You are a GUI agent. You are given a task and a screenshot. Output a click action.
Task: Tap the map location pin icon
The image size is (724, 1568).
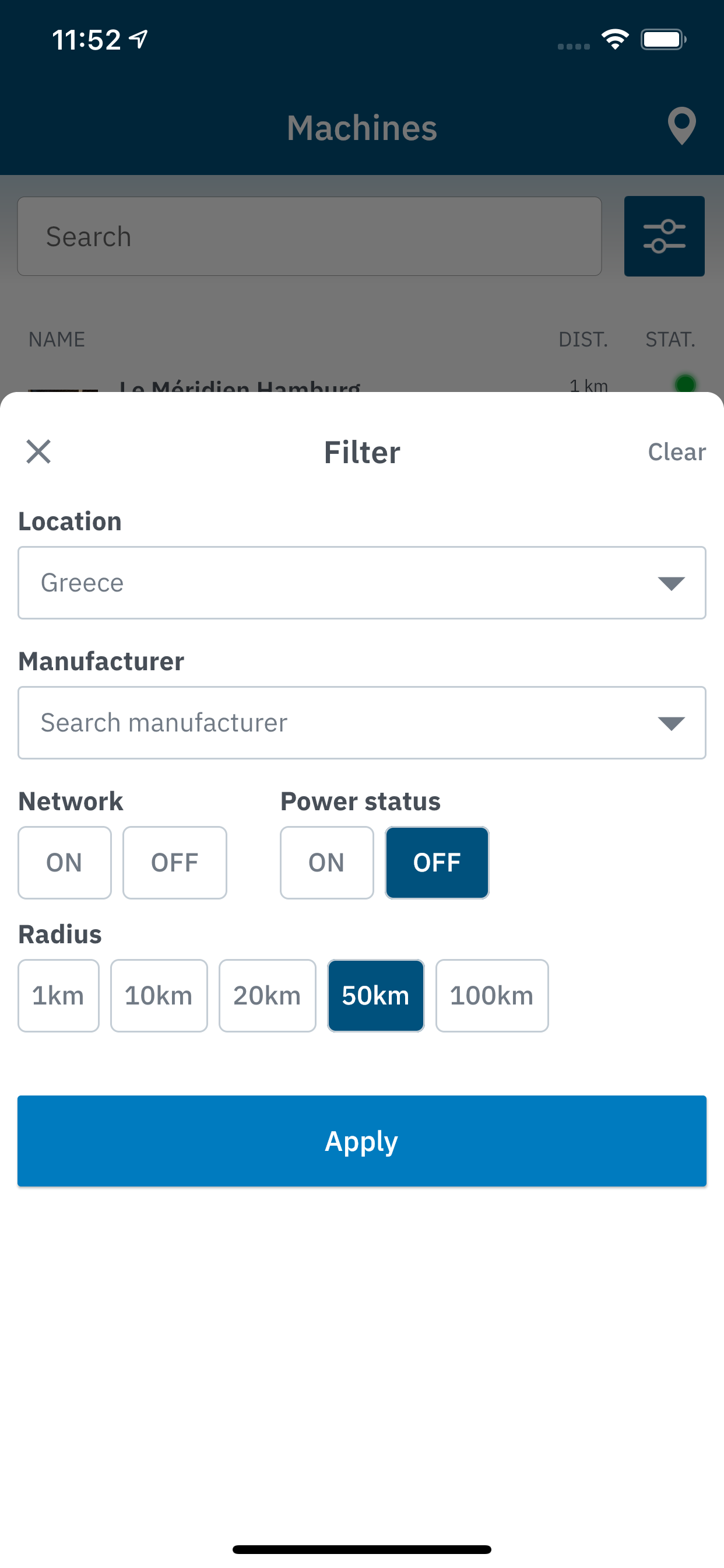click(x=681, y=126)
